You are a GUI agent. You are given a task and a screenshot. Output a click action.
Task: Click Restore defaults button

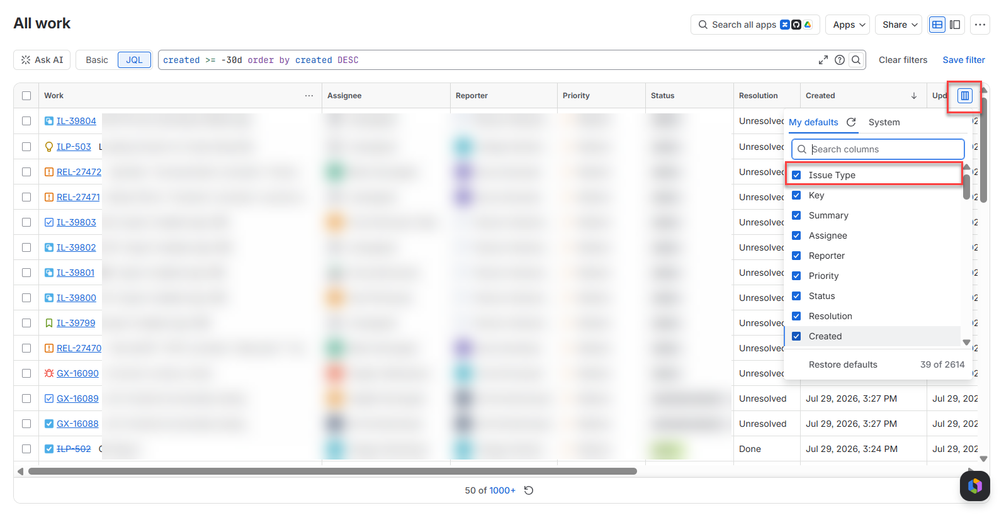point(842,365)
